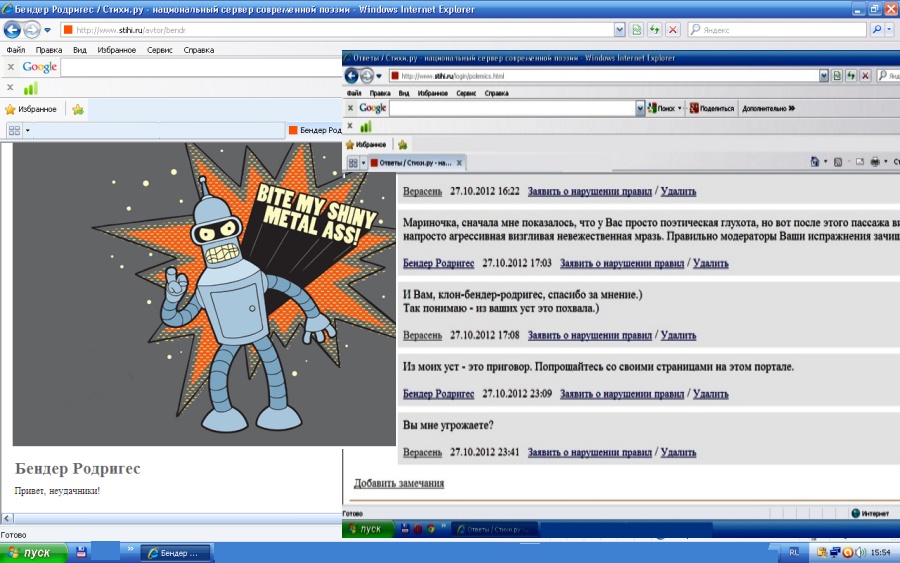Open Справка menu in Ответы window

pos(496,93)
